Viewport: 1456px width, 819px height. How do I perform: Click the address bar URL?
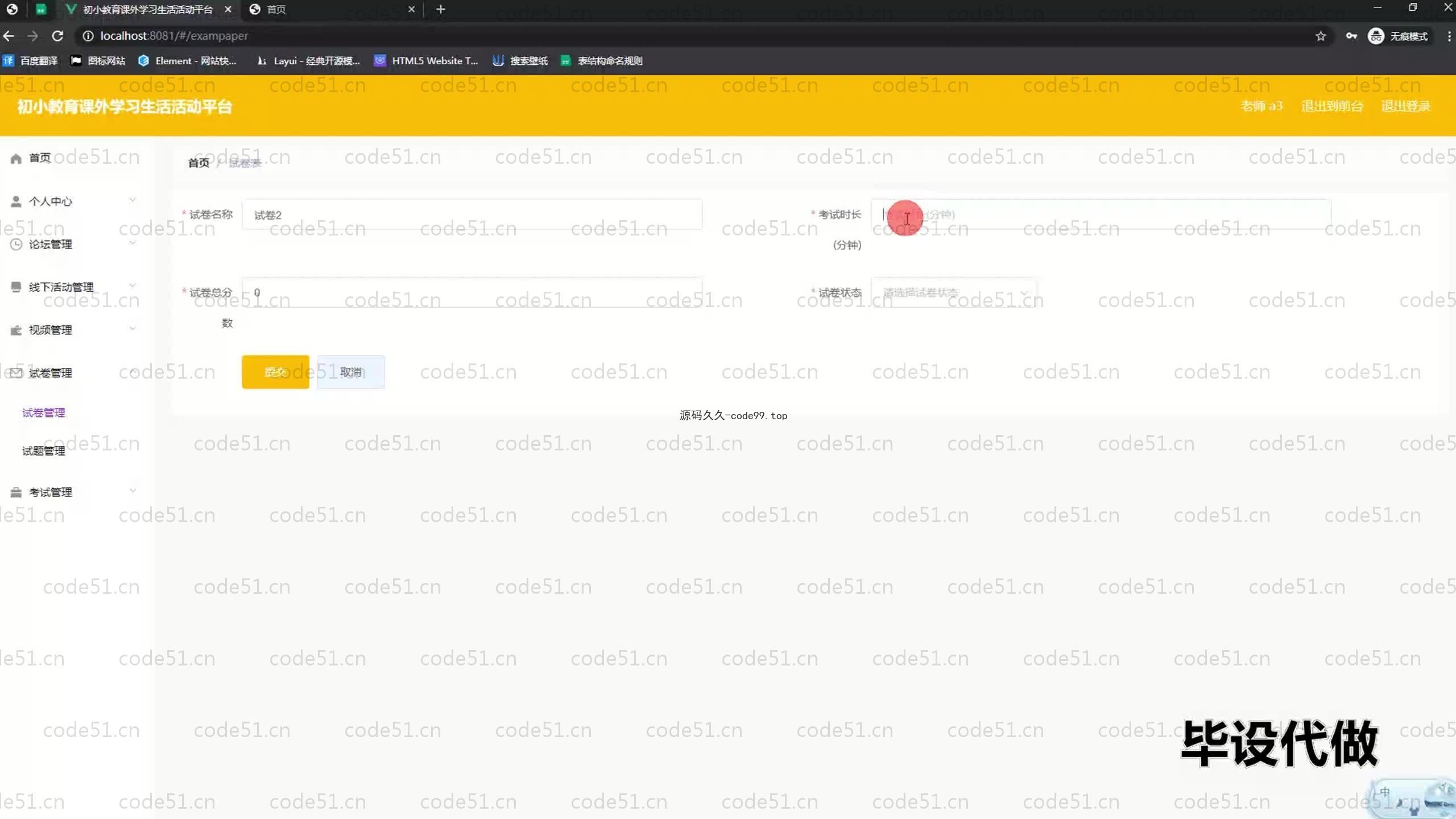click(174, 36)
